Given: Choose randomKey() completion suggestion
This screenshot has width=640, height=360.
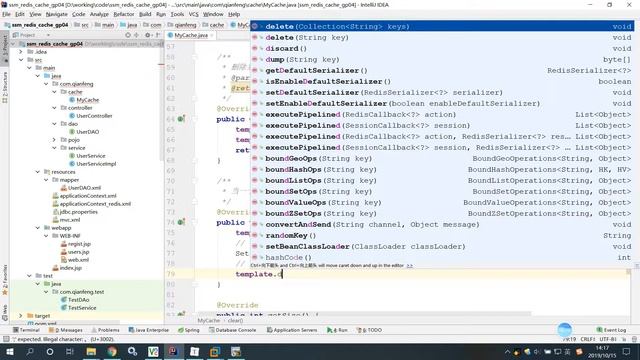Looking at the screenshot, I should [x=442, y=236].
